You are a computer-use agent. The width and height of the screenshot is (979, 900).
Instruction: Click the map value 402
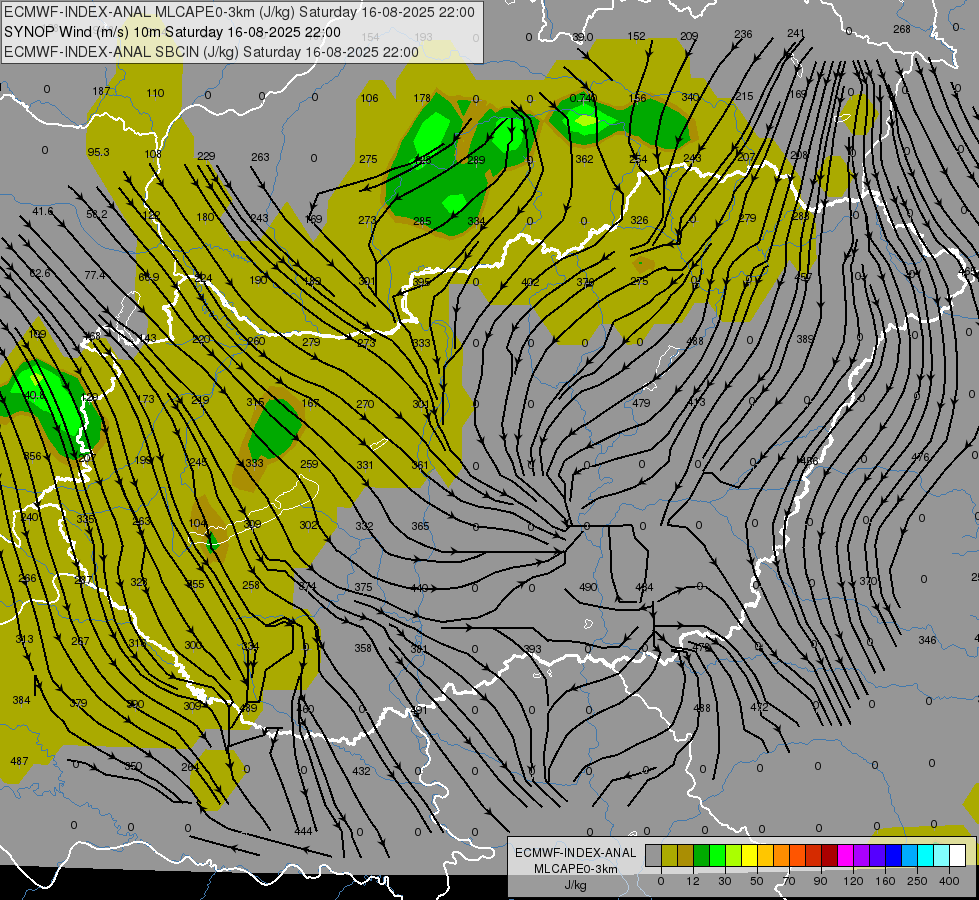530,282
